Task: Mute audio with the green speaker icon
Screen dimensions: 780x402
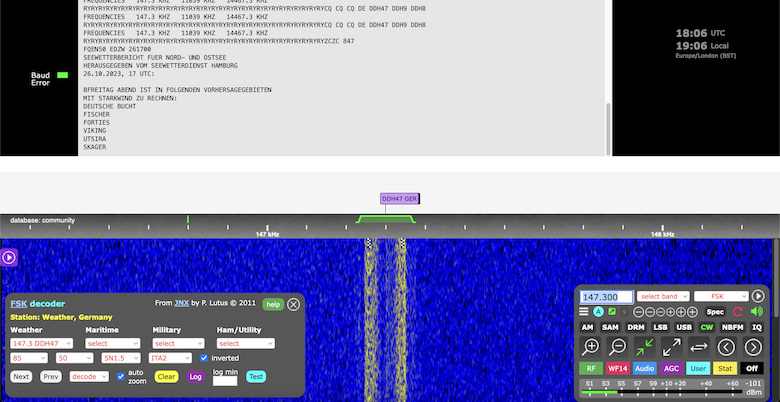Action: (x=757, y=312)
